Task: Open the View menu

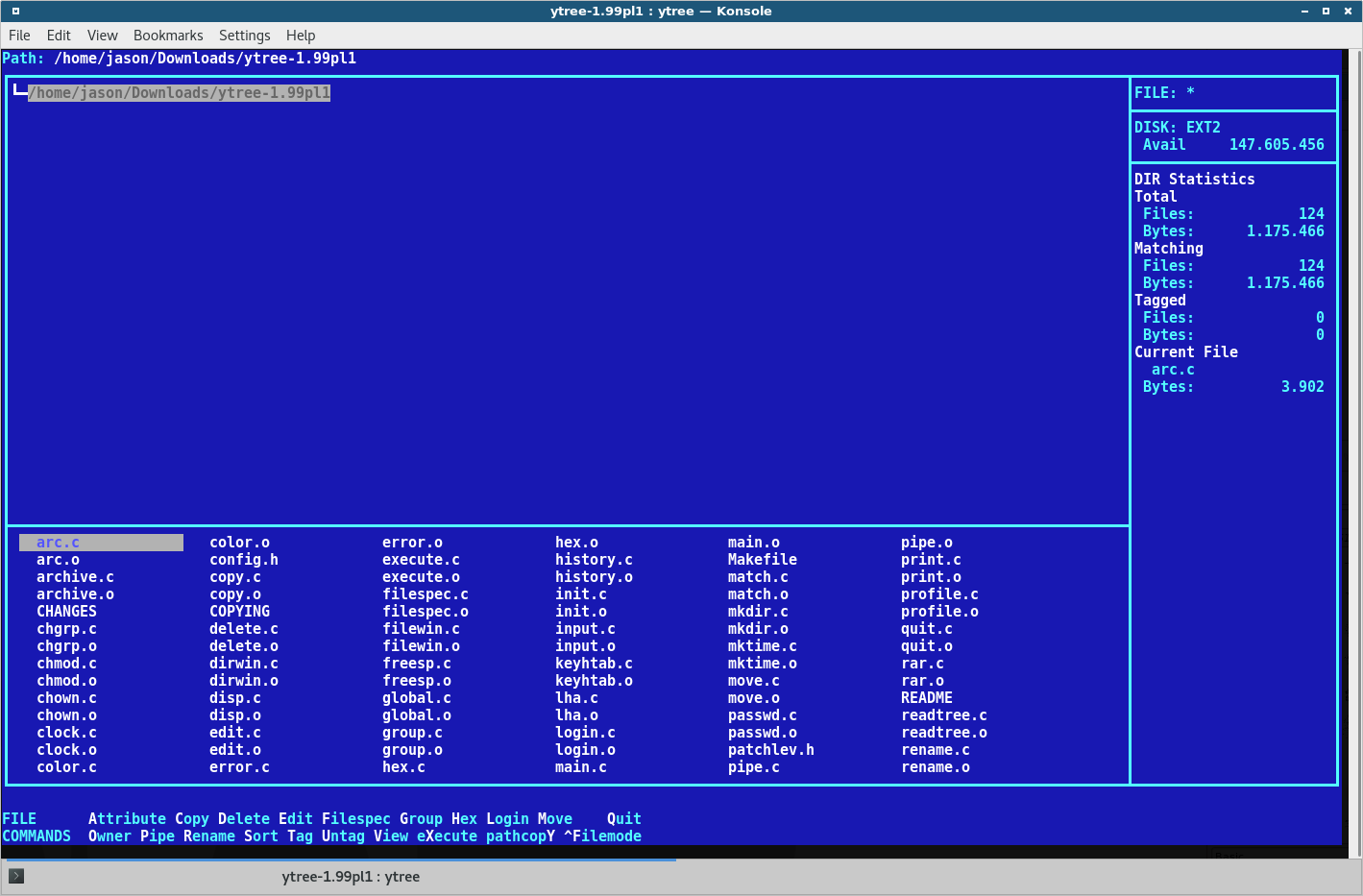Action: coord(103,36)
